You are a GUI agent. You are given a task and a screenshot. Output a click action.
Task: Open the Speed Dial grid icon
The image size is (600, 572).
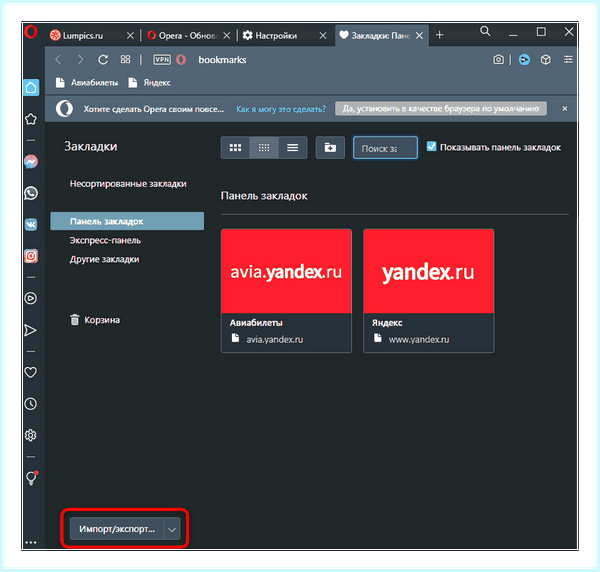pyautogui.click(x=126, y=59)
